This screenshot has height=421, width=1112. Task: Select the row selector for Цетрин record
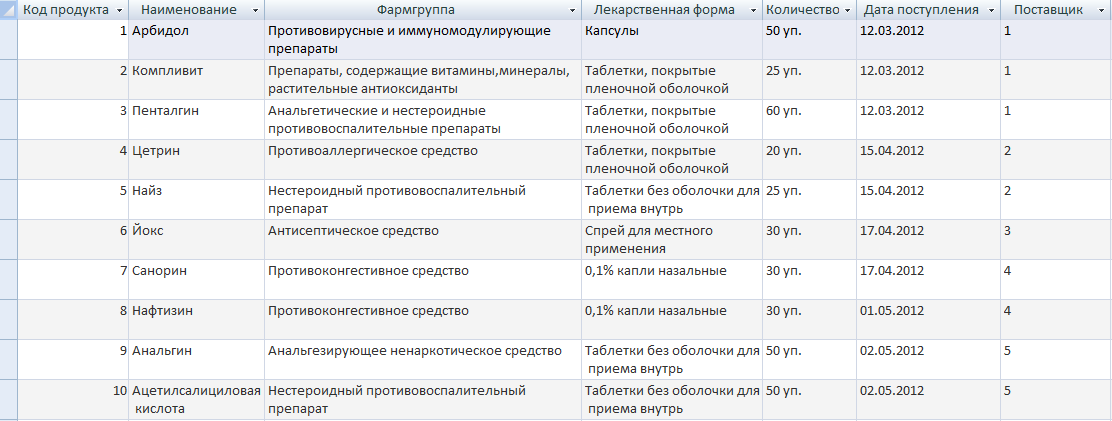coord(9,159)
